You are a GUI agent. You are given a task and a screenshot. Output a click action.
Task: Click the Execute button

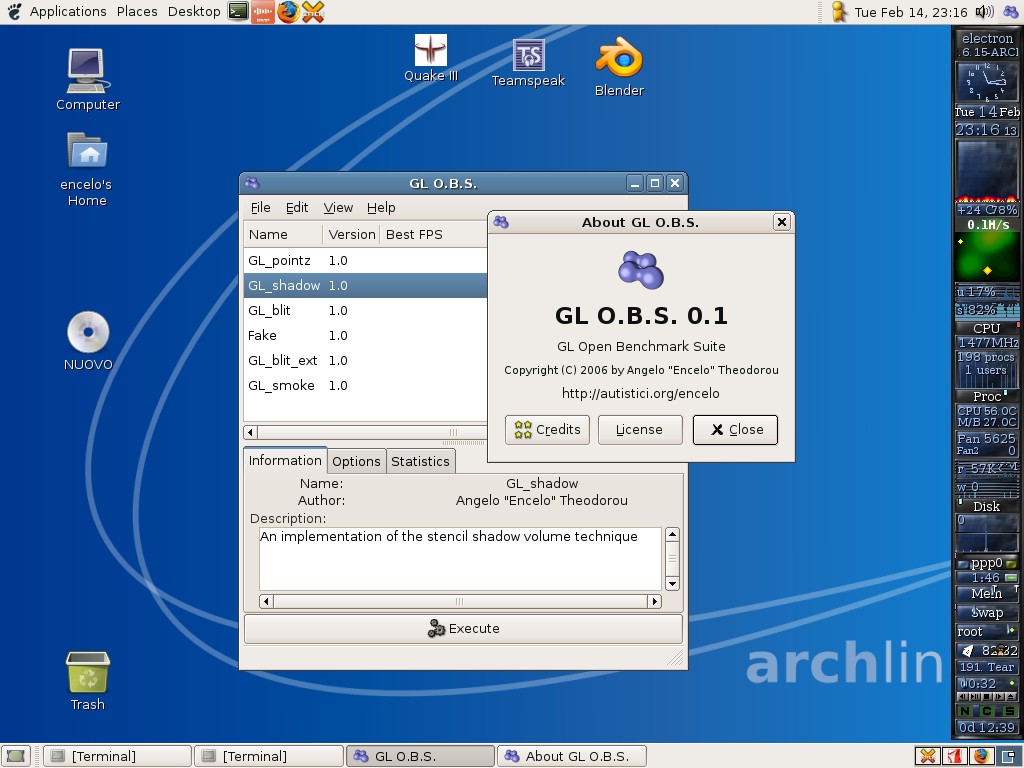(x=463, y=629)
